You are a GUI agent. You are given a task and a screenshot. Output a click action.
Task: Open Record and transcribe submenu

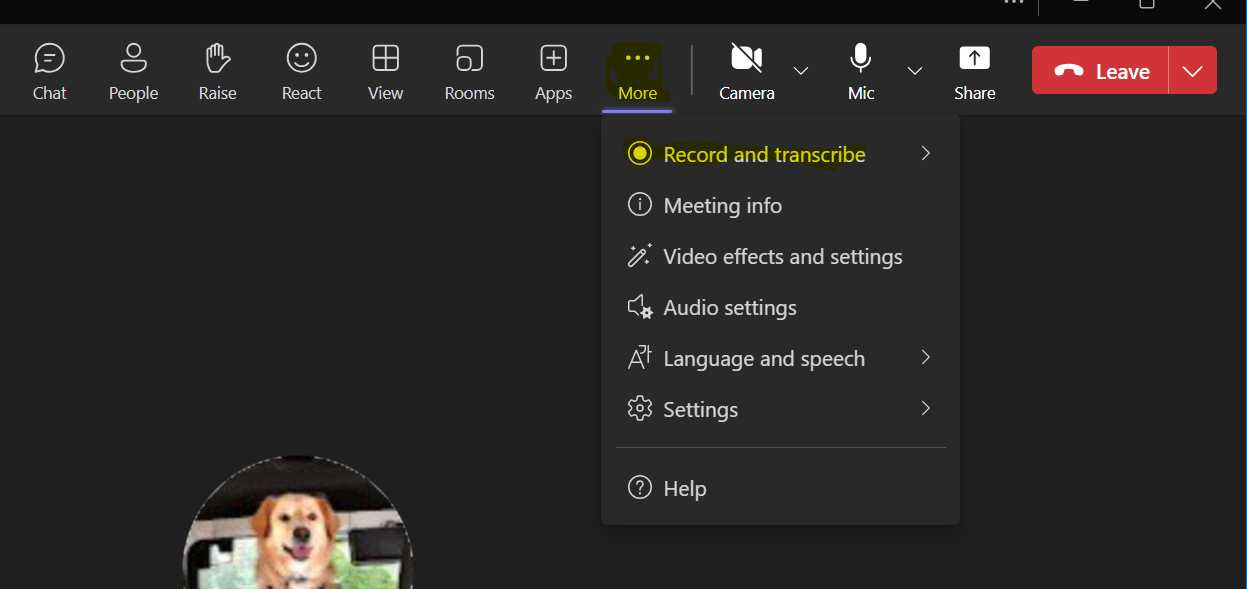click(x=780, y=154)
